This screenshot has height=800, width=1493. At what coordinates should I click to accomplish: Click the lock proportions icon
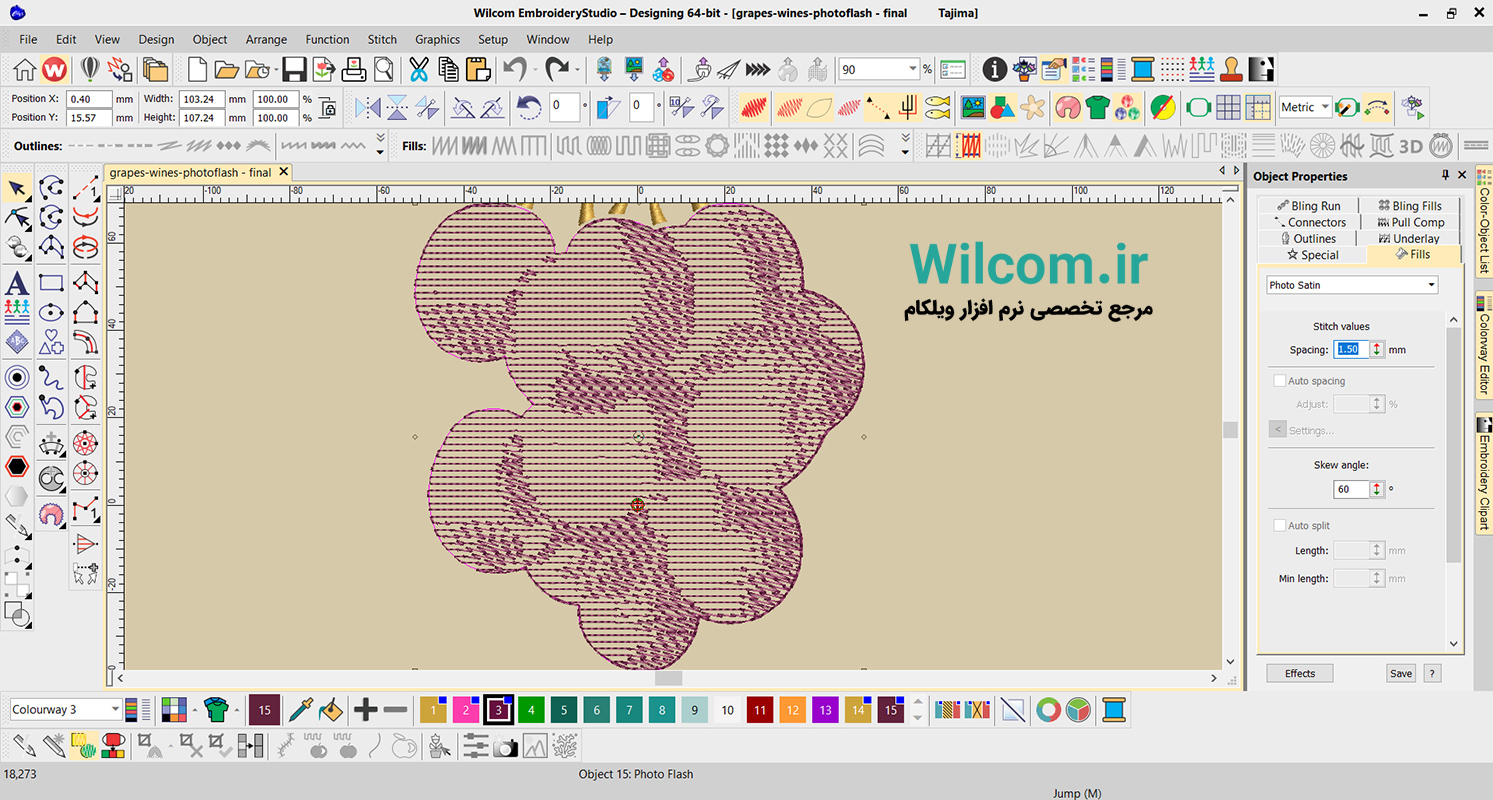coord(327,108)
